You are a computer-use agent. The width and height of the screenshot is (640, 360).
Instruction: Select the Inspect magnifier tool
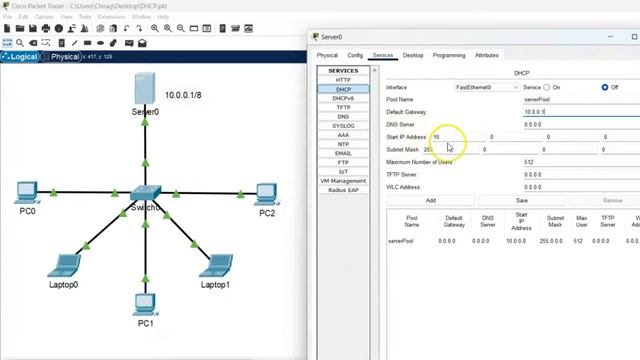coord(20,43)
